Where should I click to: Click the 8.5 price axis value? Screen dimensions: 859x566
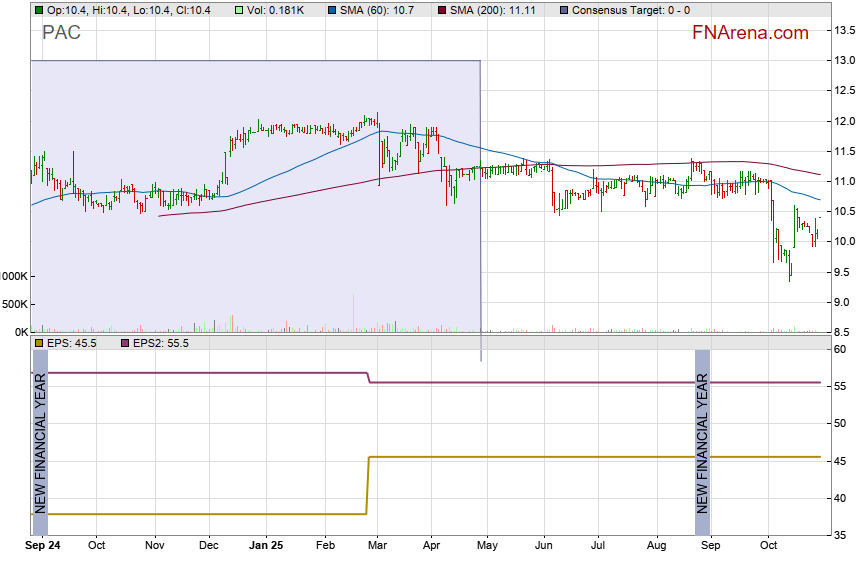(x=845, y=331)
